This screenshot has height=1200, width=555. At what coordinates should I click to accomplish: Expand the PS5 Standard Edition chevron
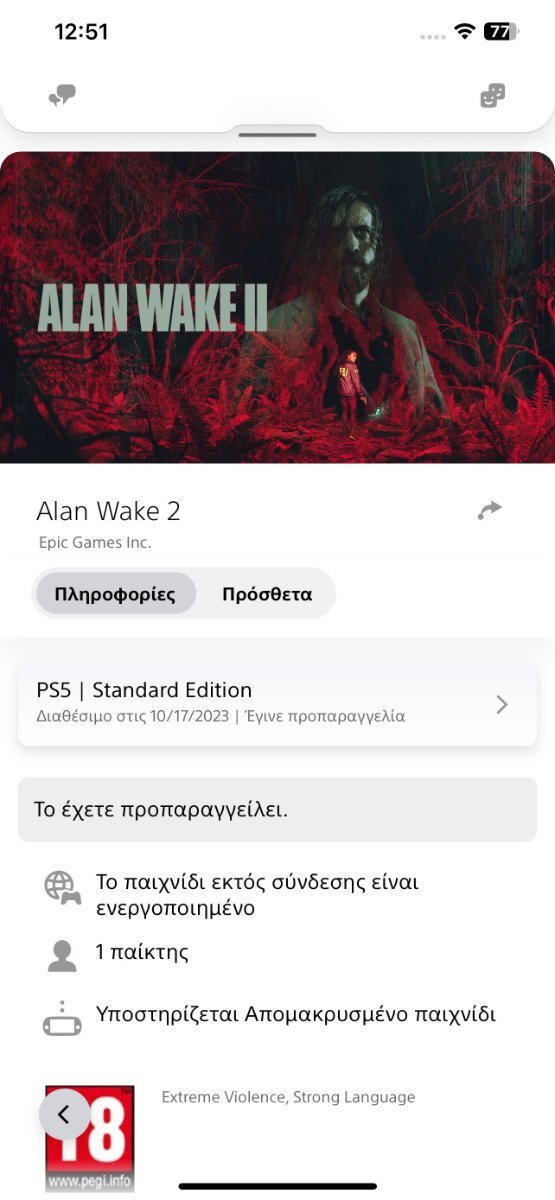(x=502, y=704)
